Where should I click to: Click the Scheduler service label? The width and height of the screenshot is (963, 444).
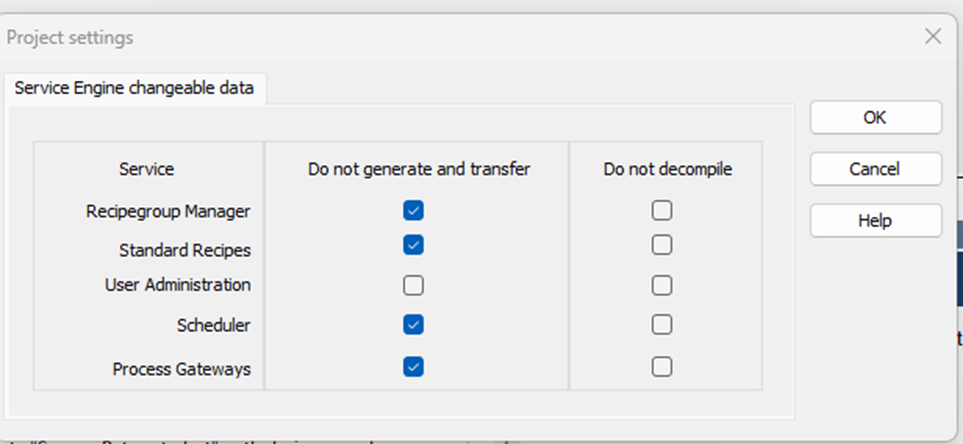(x=214, y=325)
